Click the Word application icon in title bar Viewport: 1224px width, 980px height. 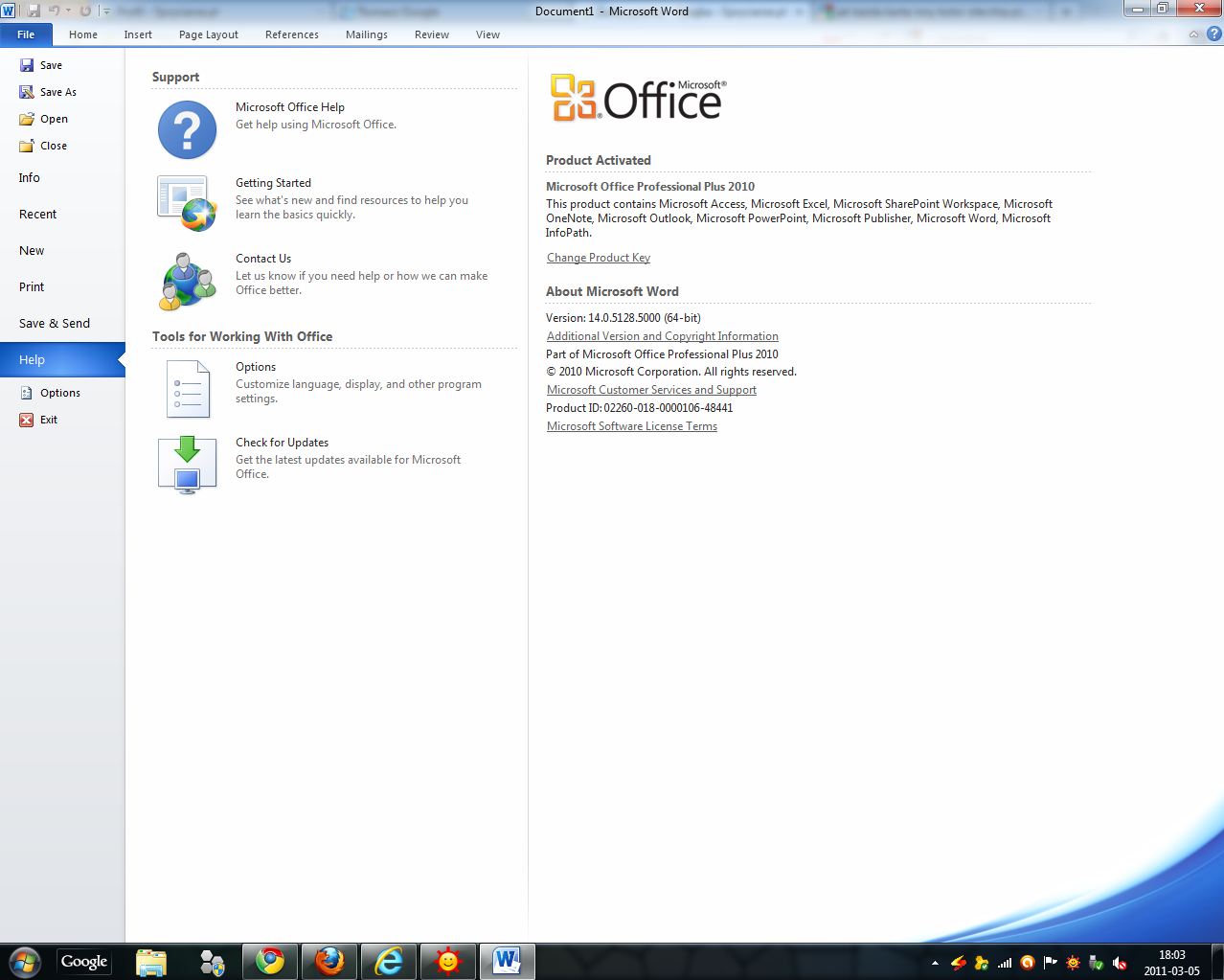9,11
